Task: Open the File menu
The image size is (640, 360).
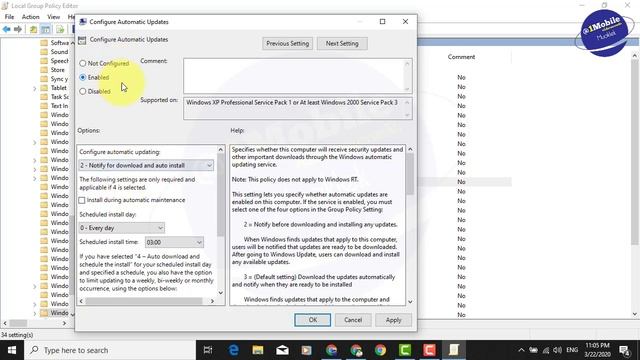Action: [x=9, y=17]
